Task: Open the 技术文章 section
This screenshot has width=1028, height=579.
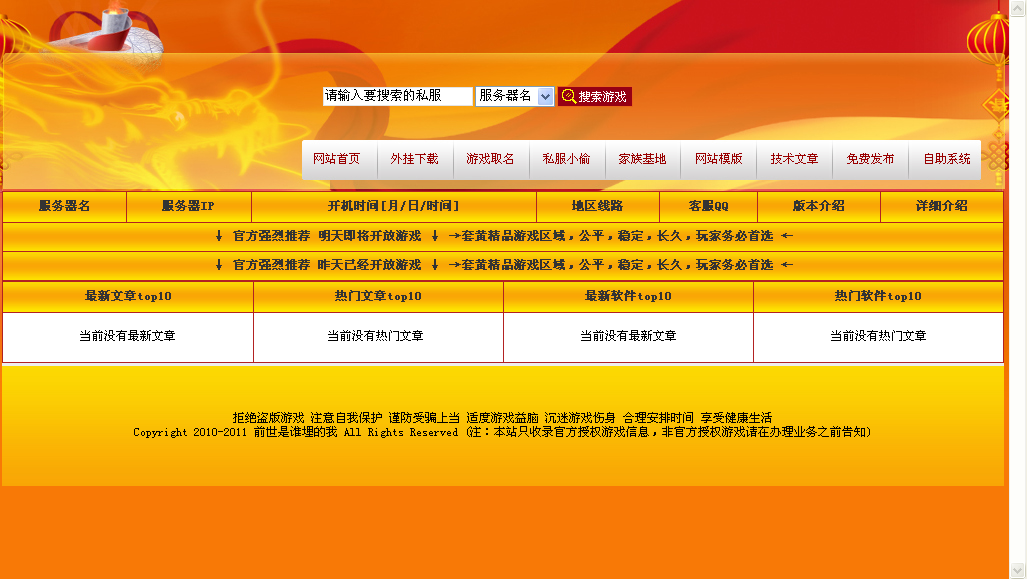Action: [x=794, y=159]
